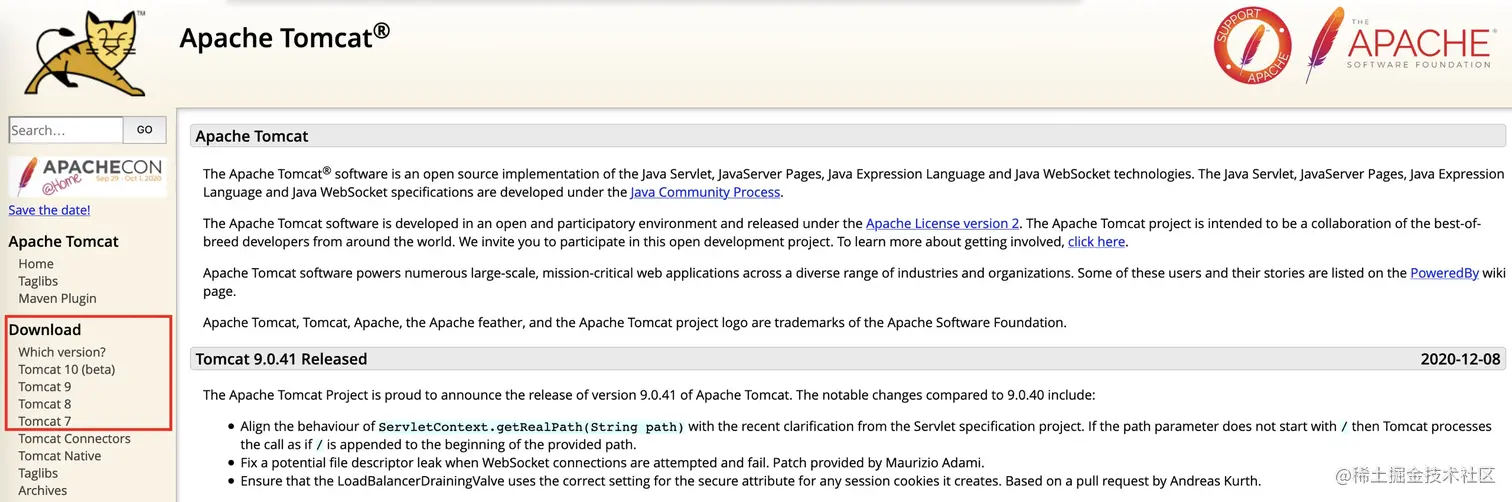The image size is (1512, 502).
Task: Open the PoweredBy wiki link
Action: coord(1444,273)
